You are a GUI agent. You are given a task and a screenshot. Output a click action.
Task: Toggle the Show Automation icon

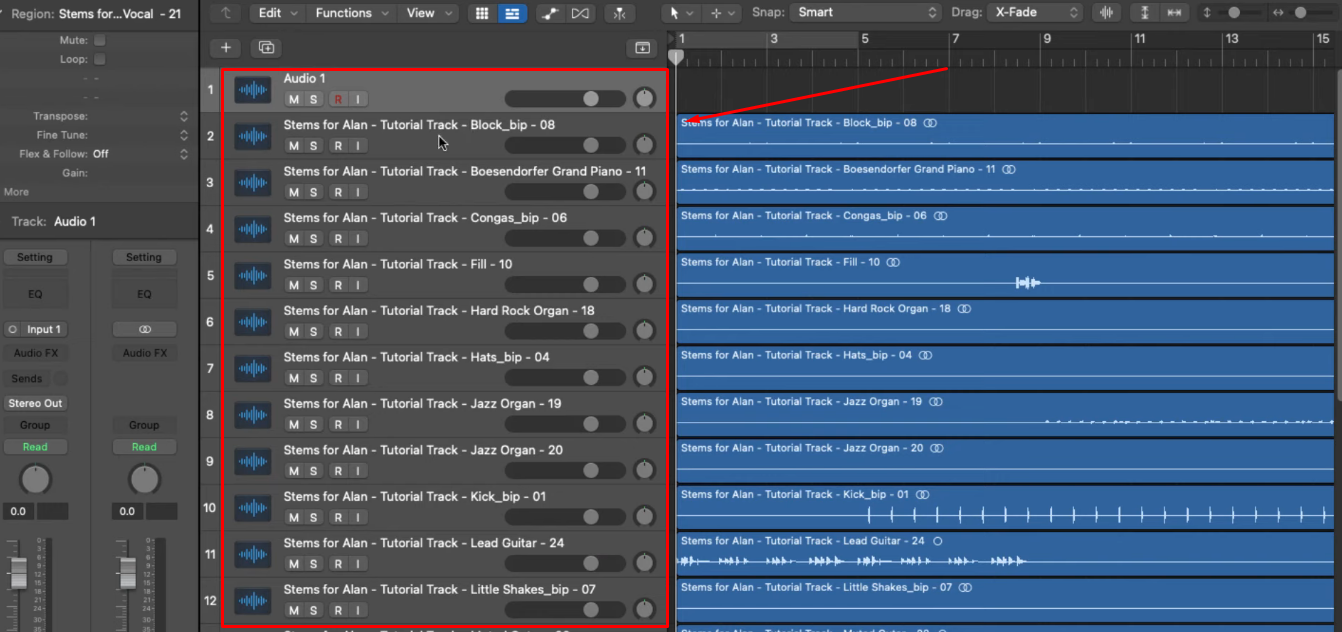click(x=549, y=13)
